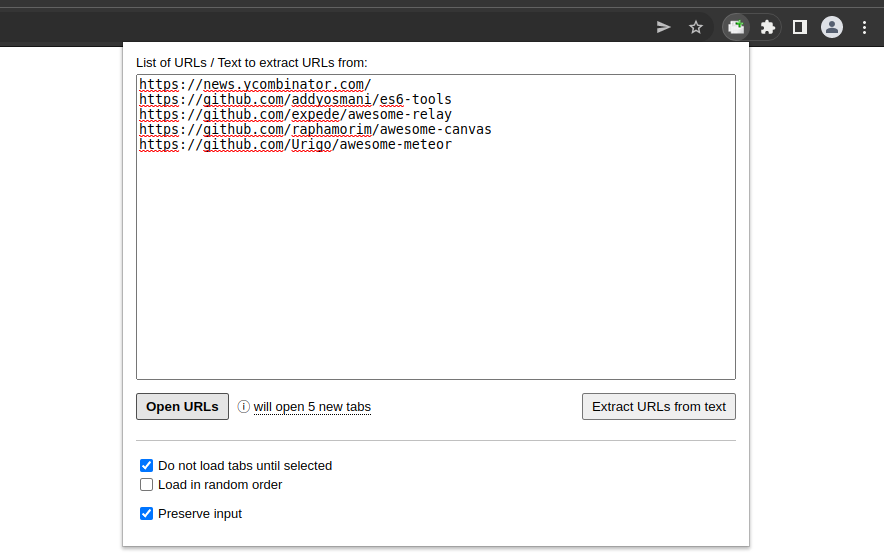
Task: Click the awesome-canvas URL line
Action: coord(315,130)
